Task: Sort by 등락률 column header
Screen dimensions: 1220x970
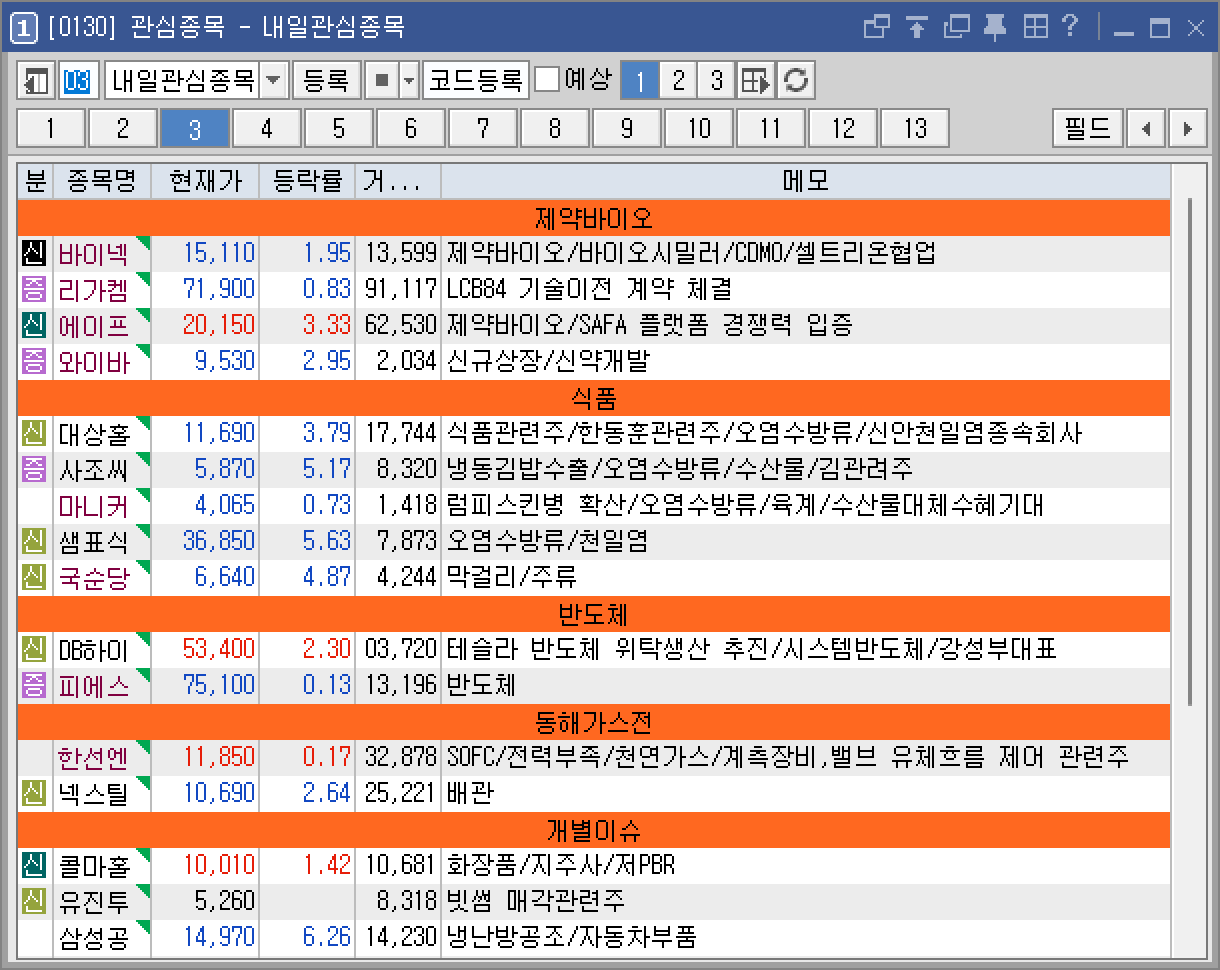Action: 307,181
